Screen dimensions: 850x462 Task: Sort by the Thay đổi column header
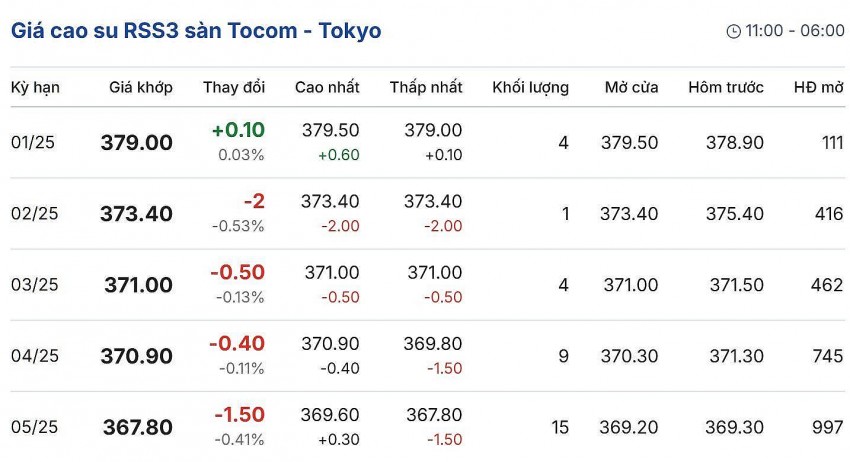[234, 88]
